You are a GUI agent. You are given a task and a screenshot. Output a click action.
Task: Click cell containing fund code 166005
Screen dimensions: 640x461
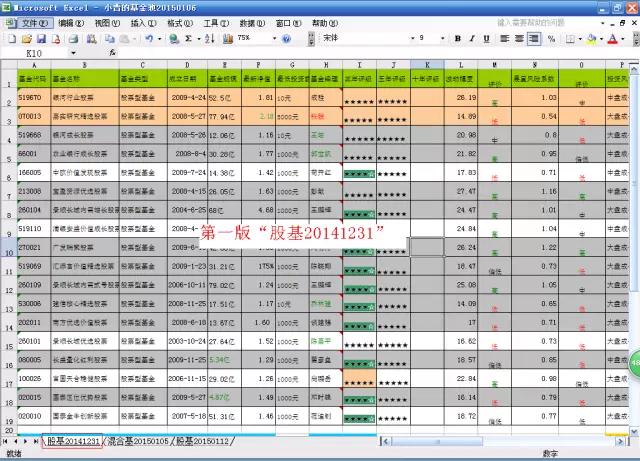click(34, 172)
